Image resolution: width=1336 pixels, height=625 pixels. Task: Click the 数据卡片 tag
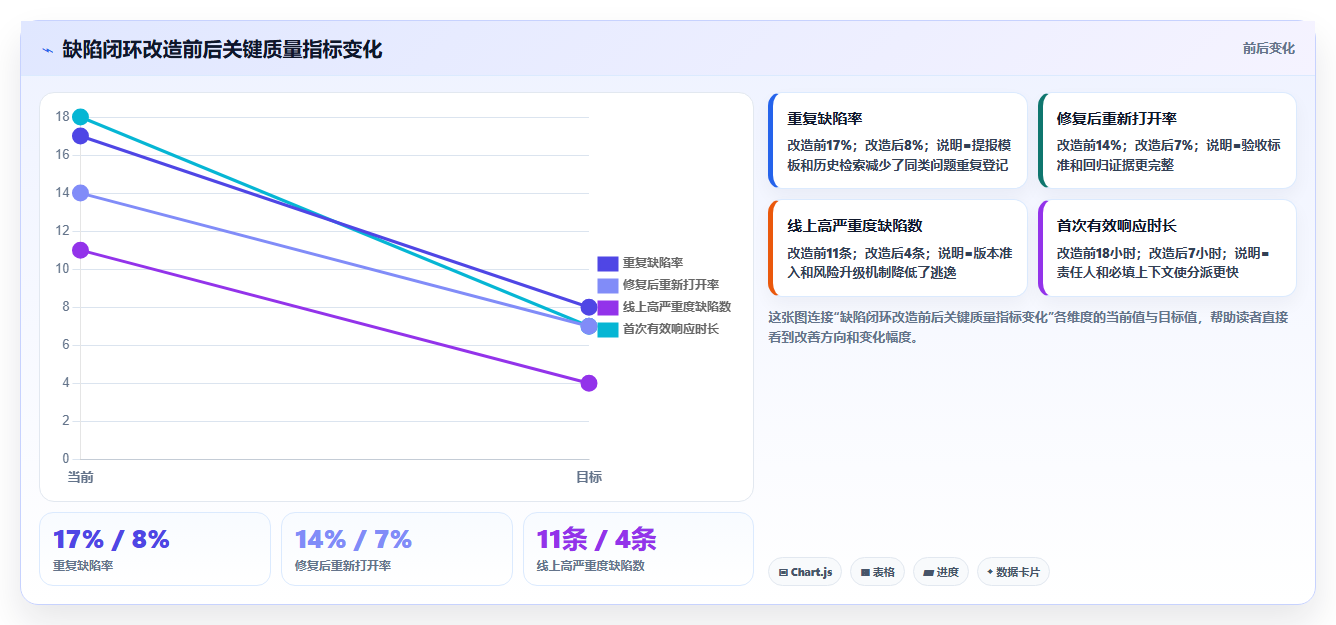[x=1013, y=572]
